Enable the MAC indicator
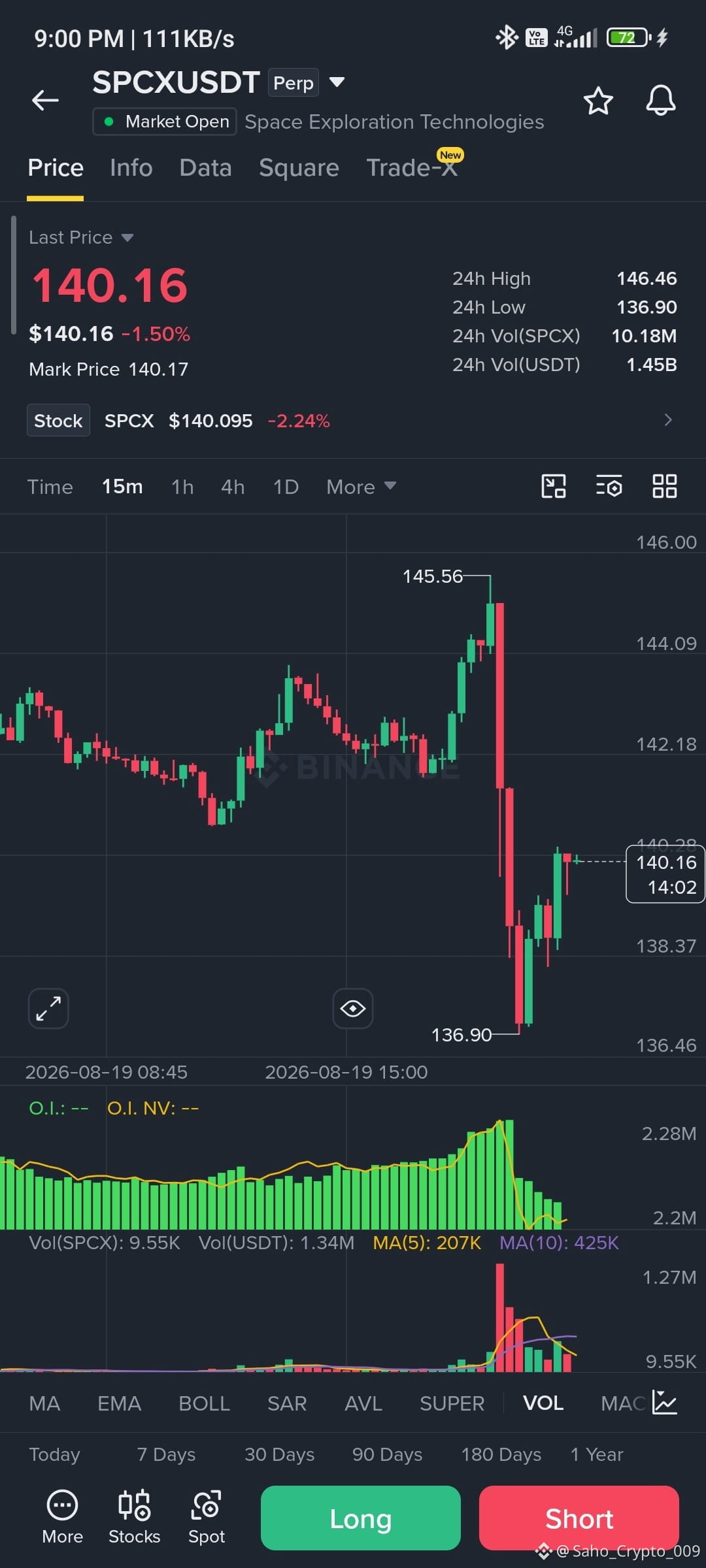The height and width of the screenshot is (1568, 706). coord(623,1403)
